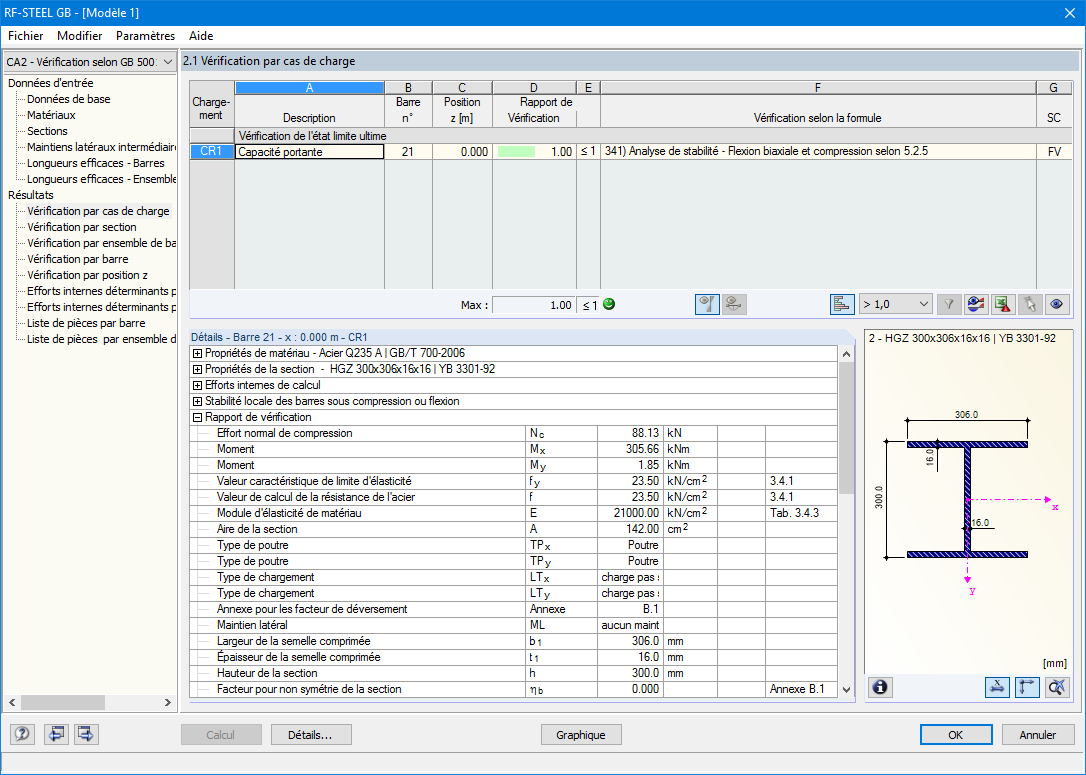Go to the next table icon

coord(86,733)
